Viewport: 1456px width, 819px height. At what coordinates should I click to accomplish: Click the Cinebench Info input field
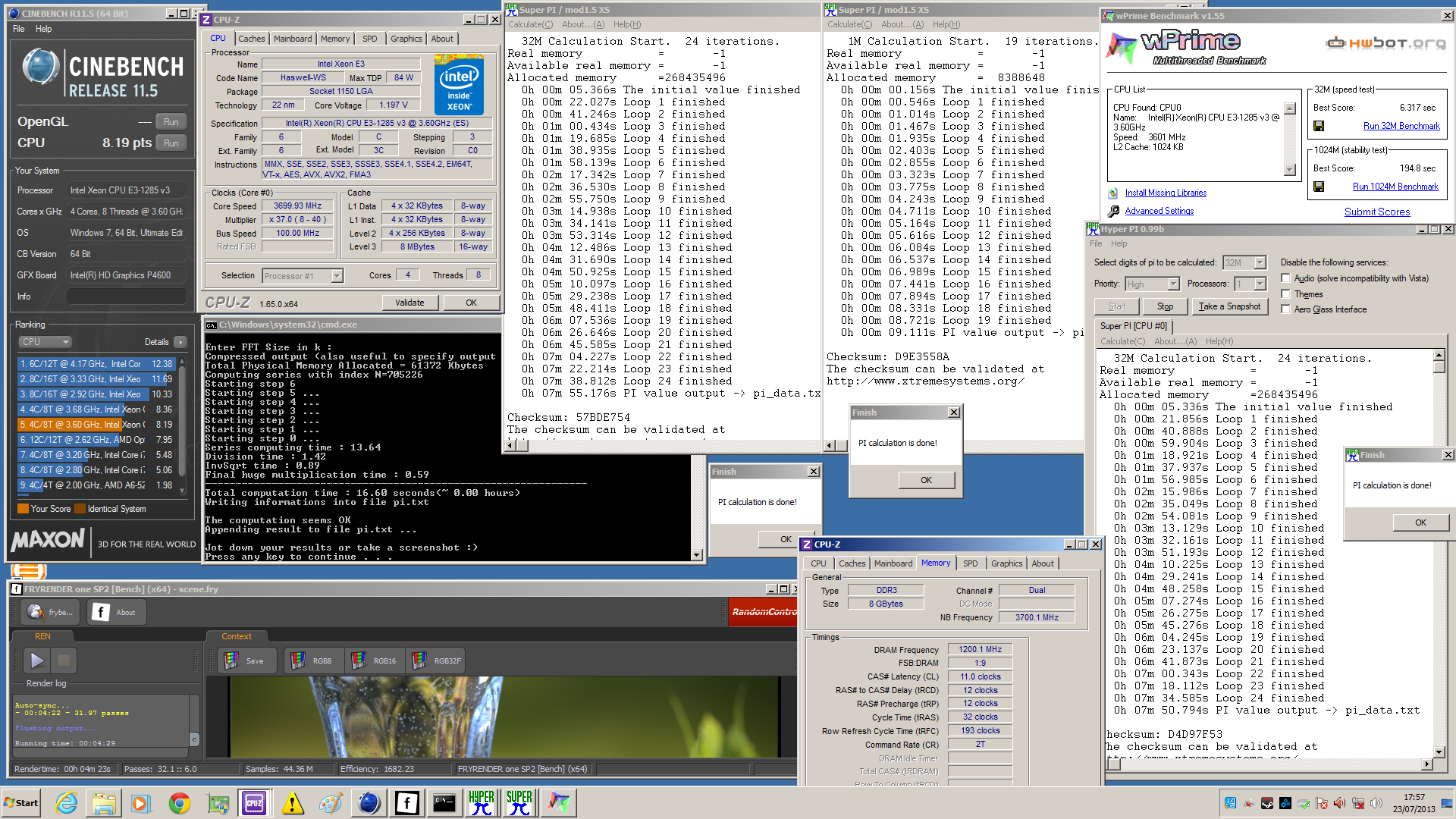pyautogui.click(x=127, y=297)
